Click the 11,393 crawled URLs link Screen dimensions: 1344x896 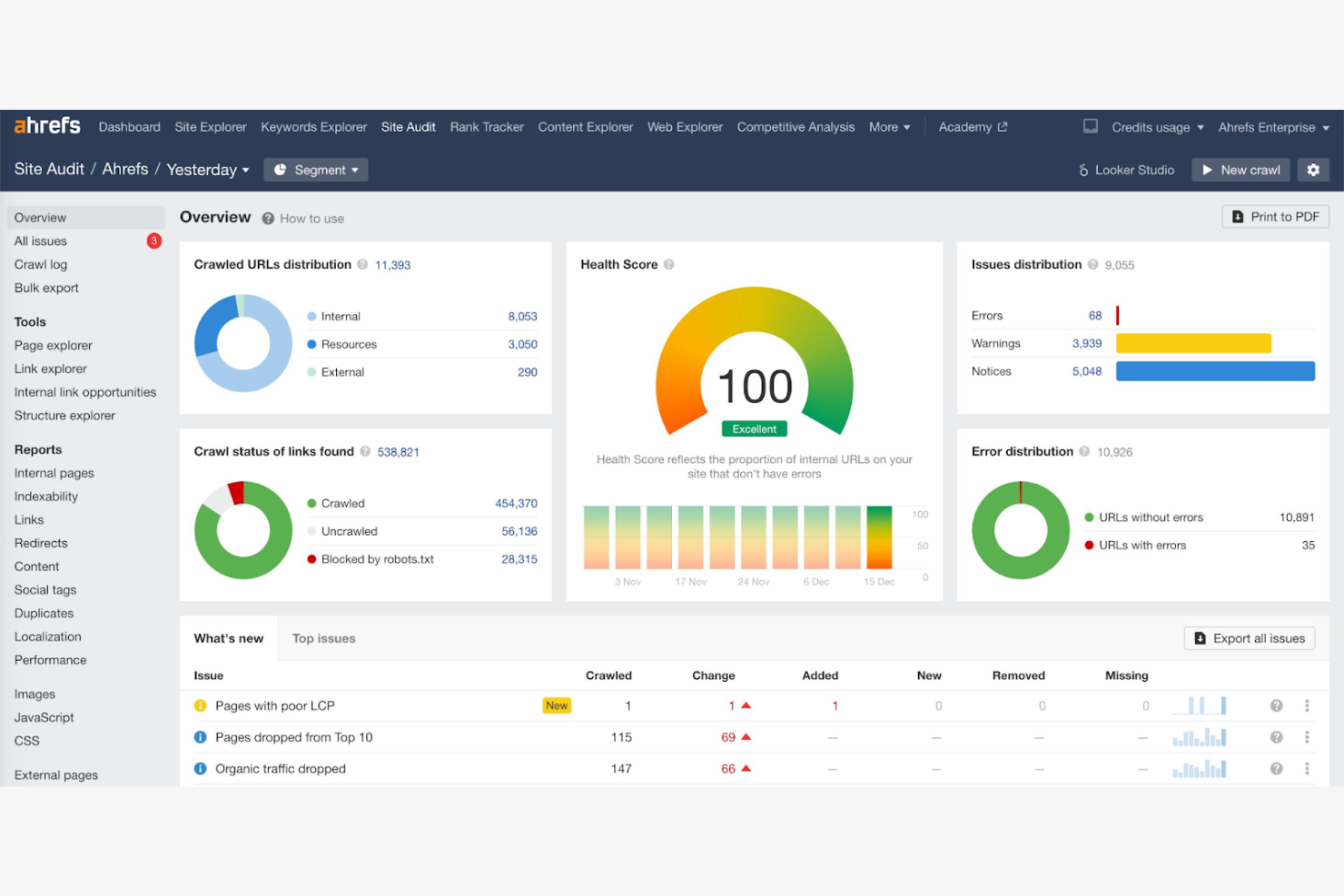click(392, 264)
